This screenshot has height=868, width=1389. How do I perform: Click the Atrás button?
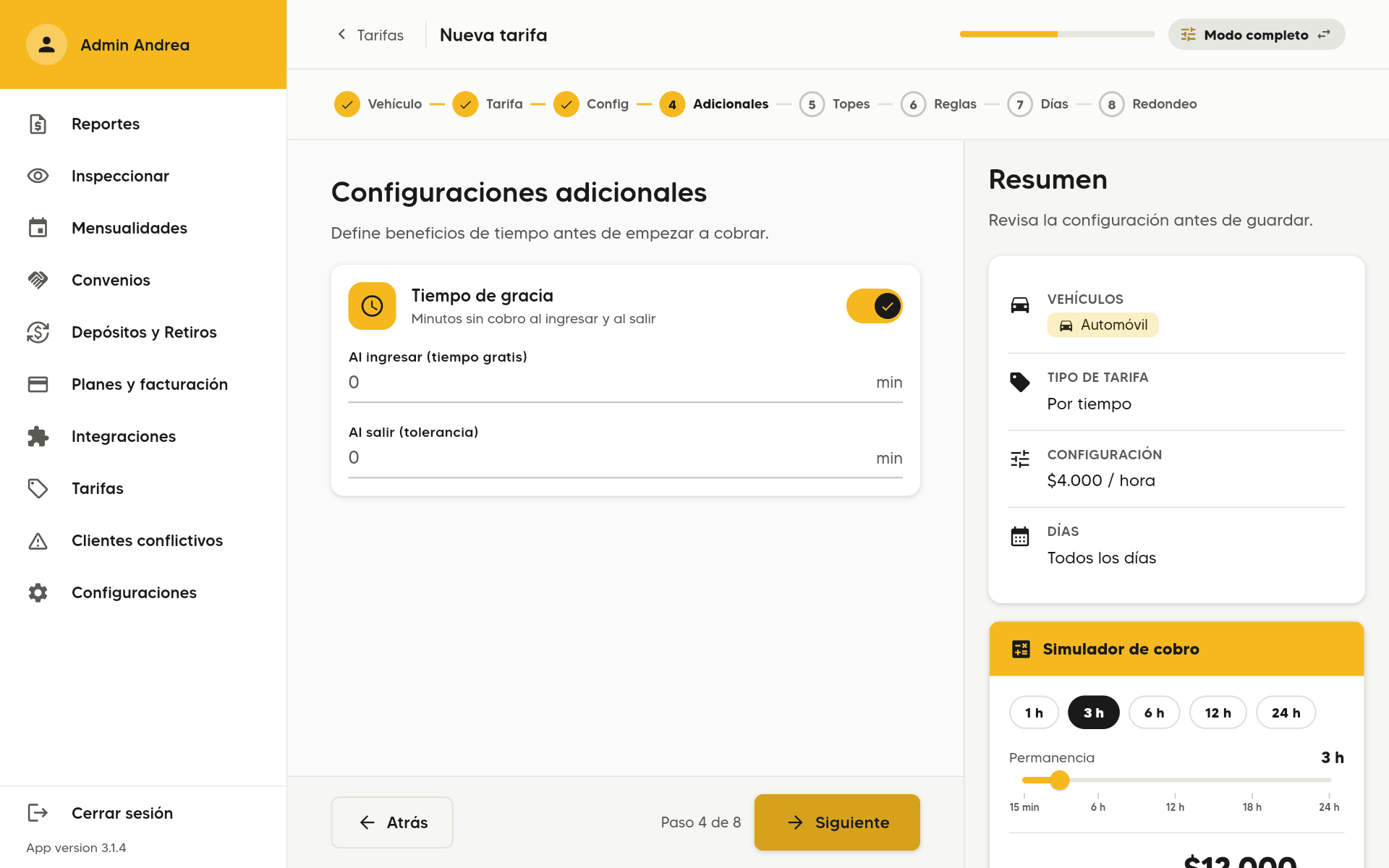[392, 822]
